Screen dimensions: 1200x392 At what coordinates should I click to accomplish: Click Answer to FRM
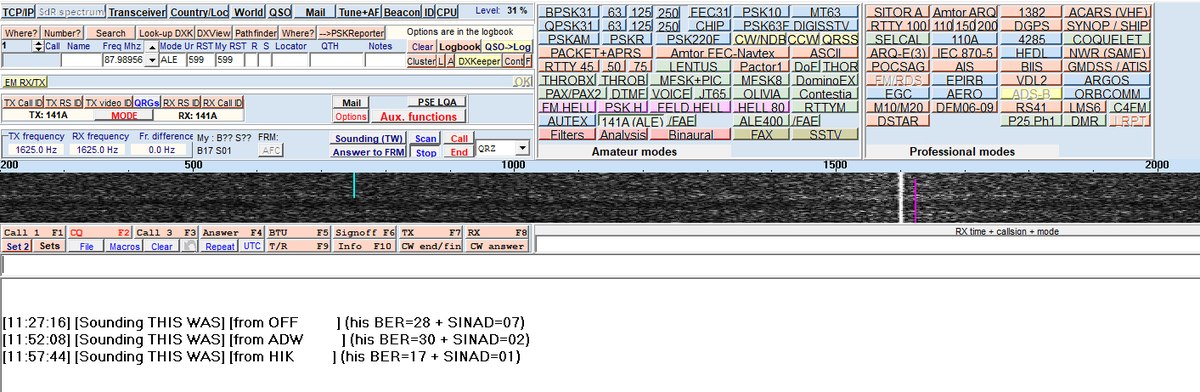368,152
